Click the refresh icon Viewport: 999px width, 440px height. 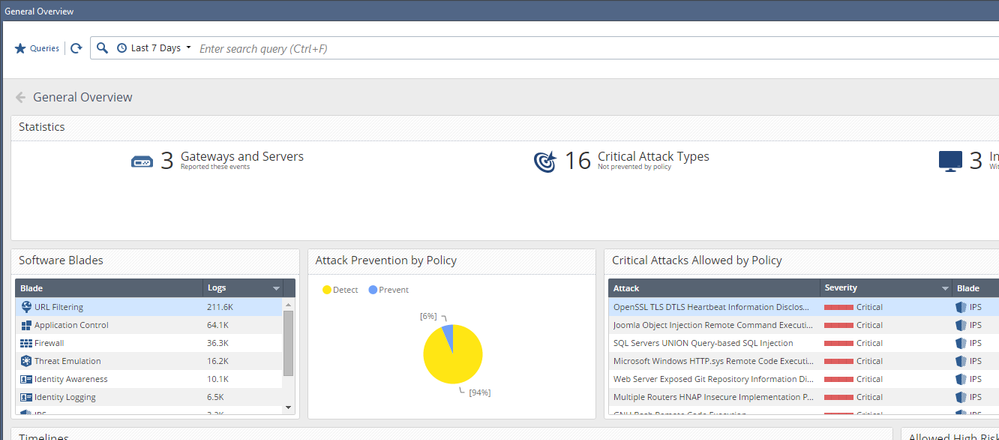[x=76, y=48]
